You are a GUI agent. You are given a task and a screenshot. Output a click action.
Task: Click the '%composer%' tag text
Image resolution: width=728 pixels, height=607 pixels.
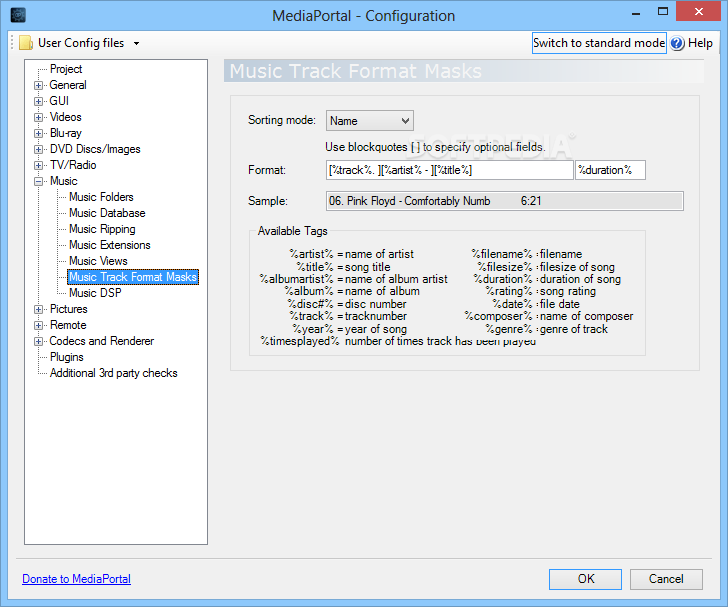pyautogui.click(x=498, y=316)
